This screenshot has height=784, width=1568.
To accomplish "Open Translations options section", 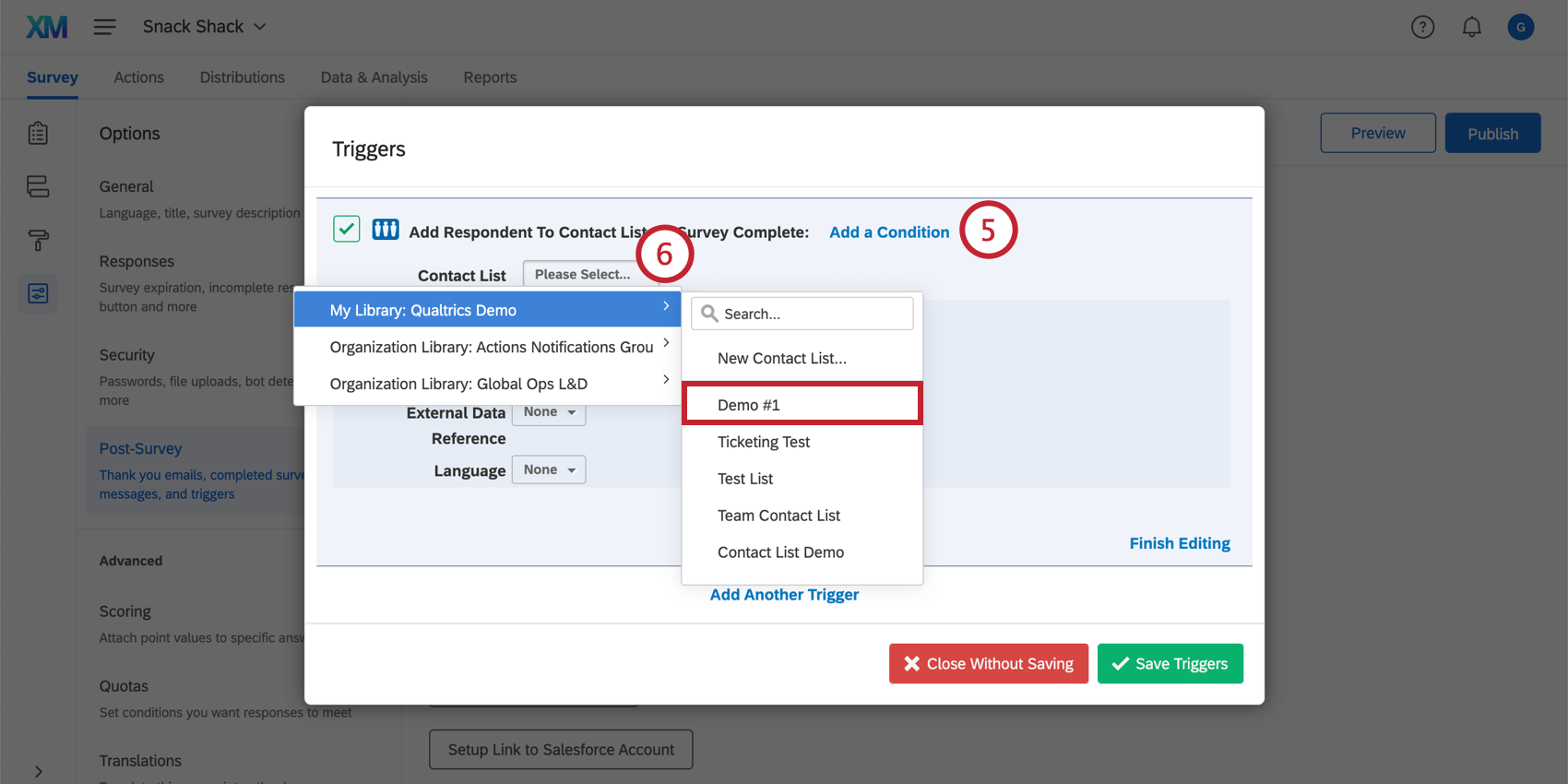I will point(140,761).
